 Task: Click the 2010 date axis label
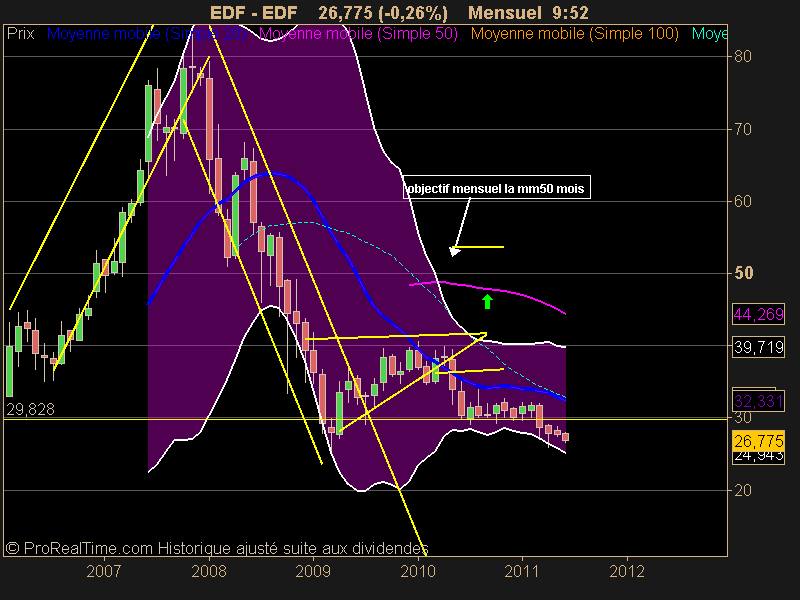[418, 571]
